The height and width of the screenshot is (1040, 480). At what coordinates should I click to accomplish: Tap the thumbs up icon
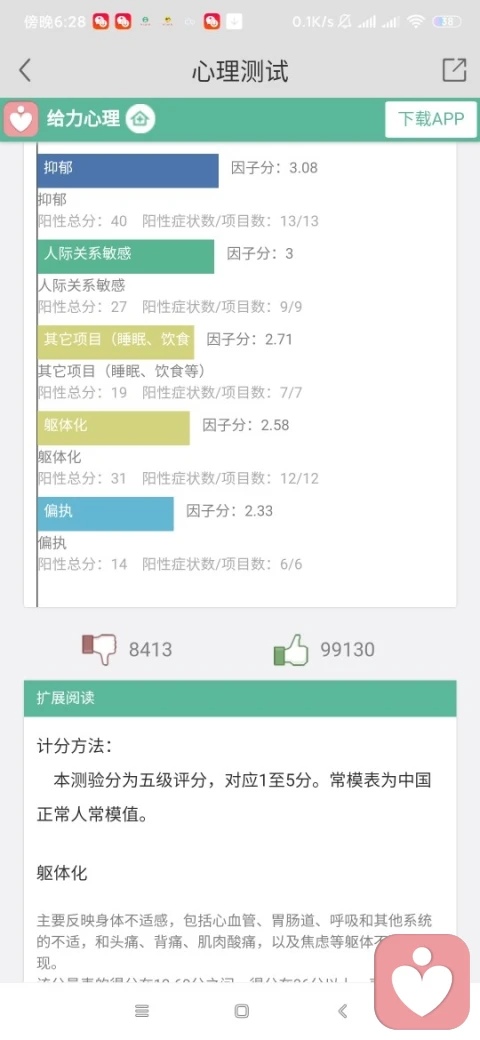[291, 649]
